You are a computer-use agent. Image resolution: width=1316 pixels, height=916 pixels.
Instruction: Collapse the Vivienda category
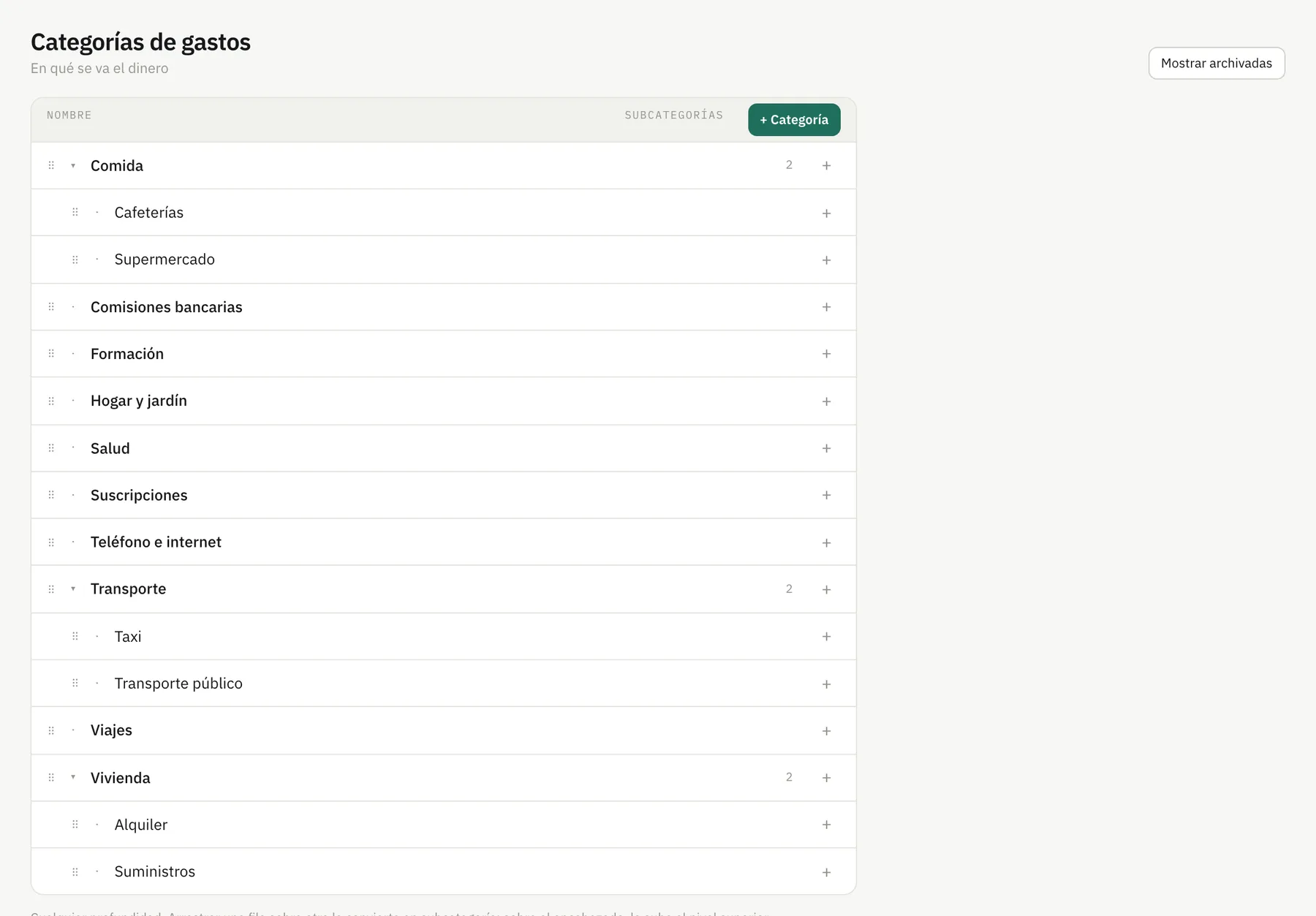click(73, 777)
